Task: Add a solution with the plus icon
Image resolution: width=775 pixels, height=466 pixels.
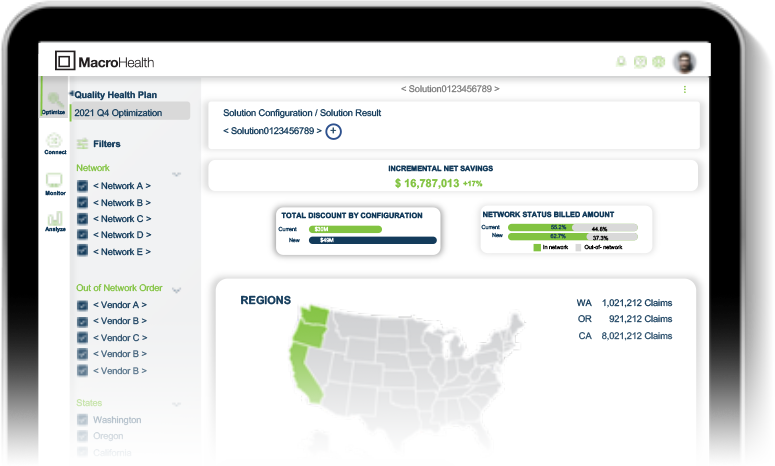Action: (x=334, y=131)
